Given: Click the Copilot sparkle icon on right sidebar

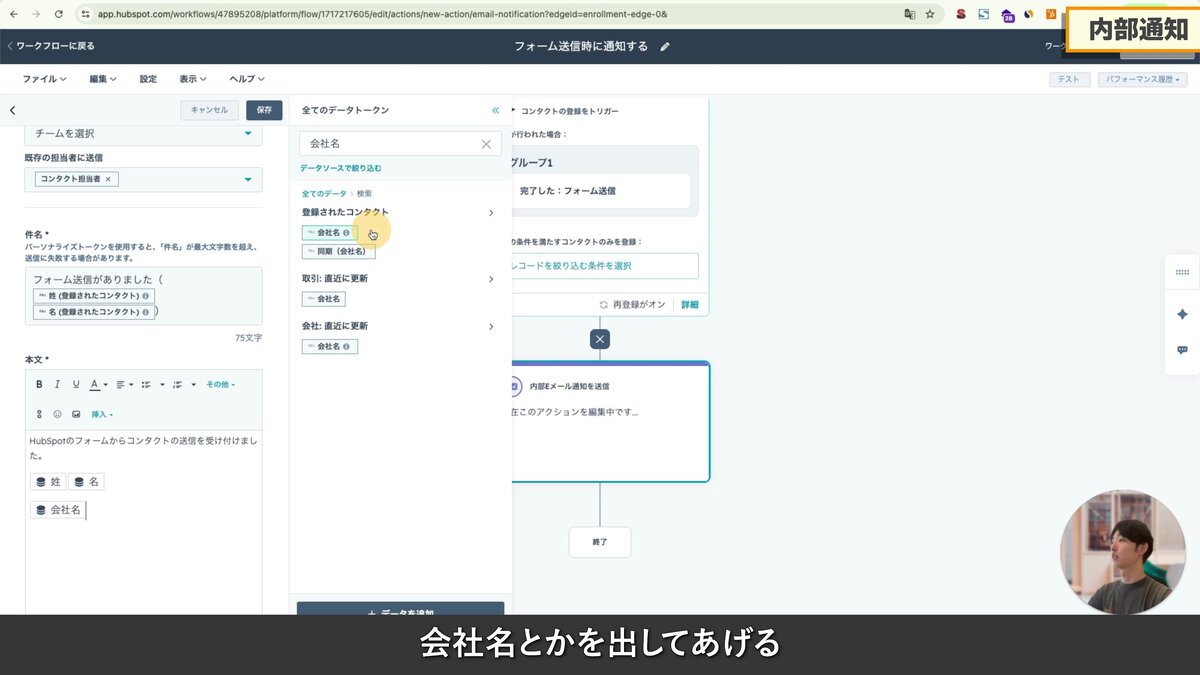Looking at the screenshot, I should click(1181, 313).
